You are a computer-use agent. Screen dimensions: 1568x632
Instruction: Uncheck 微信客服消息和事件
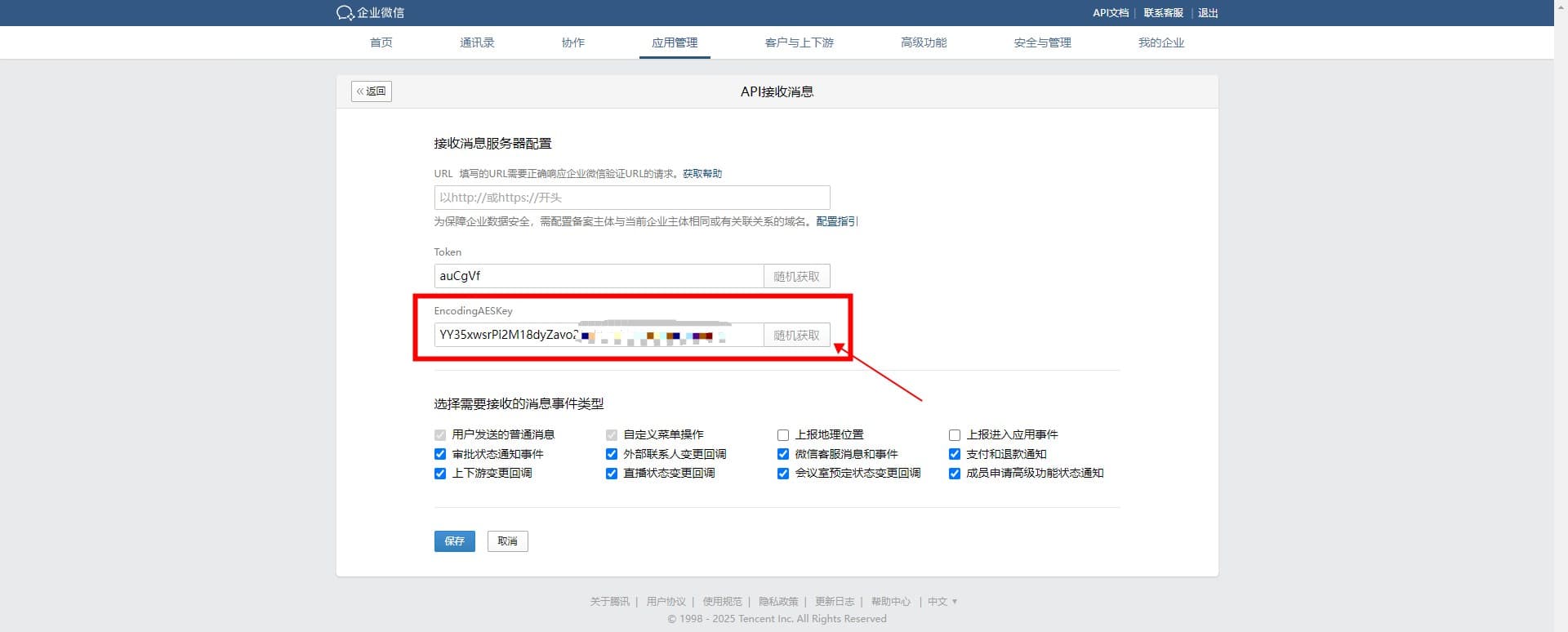[783, 454]
